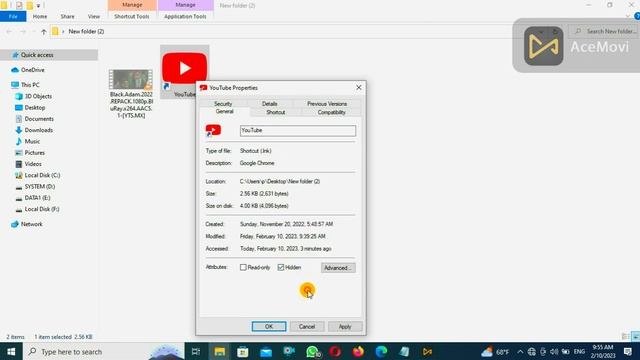
Task: Open Pictures in navigation pane
Action: click(x=35, y=153)
